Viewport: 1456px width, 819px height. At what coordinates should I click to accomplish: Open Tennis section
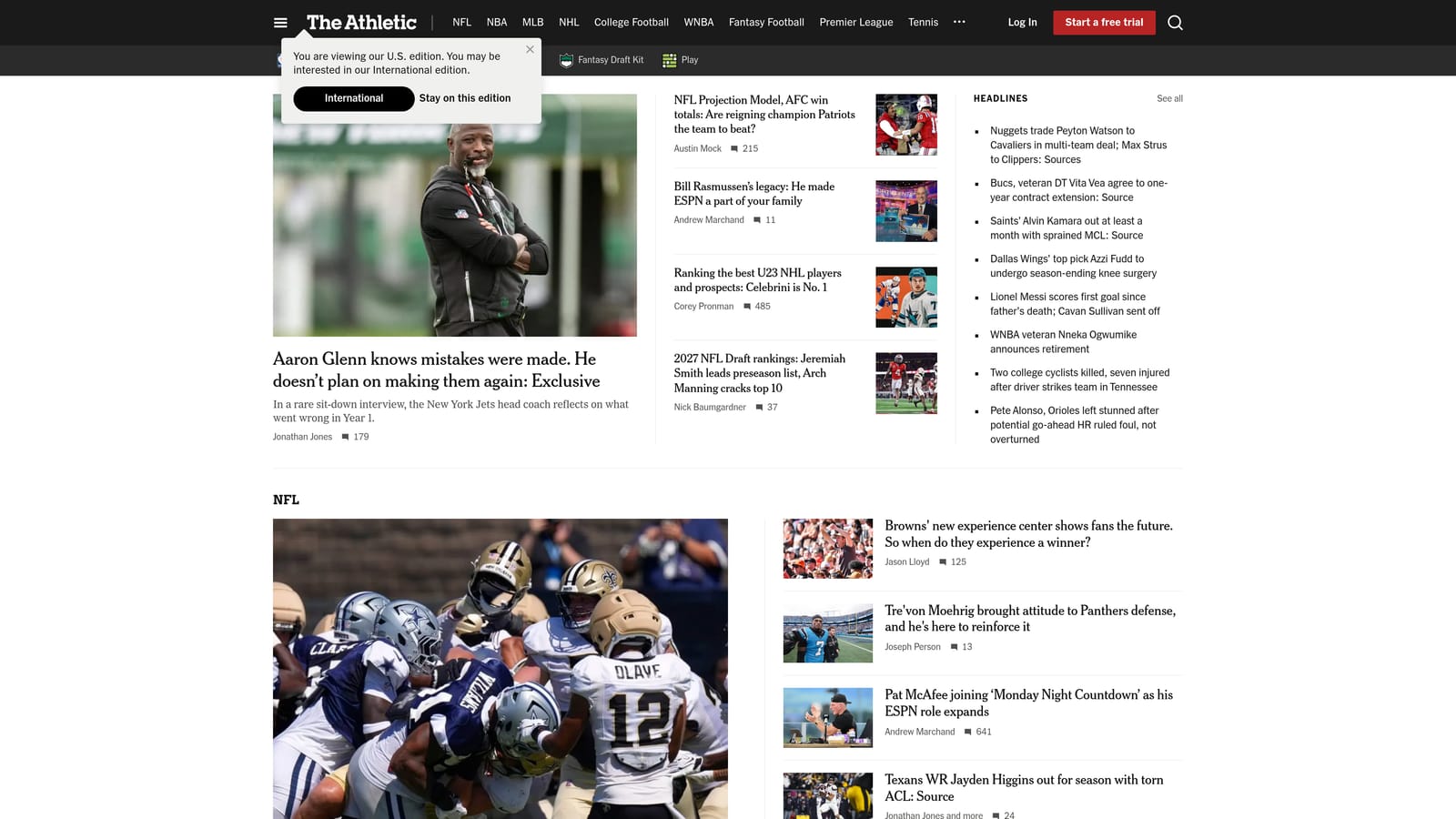pos(923,22)
